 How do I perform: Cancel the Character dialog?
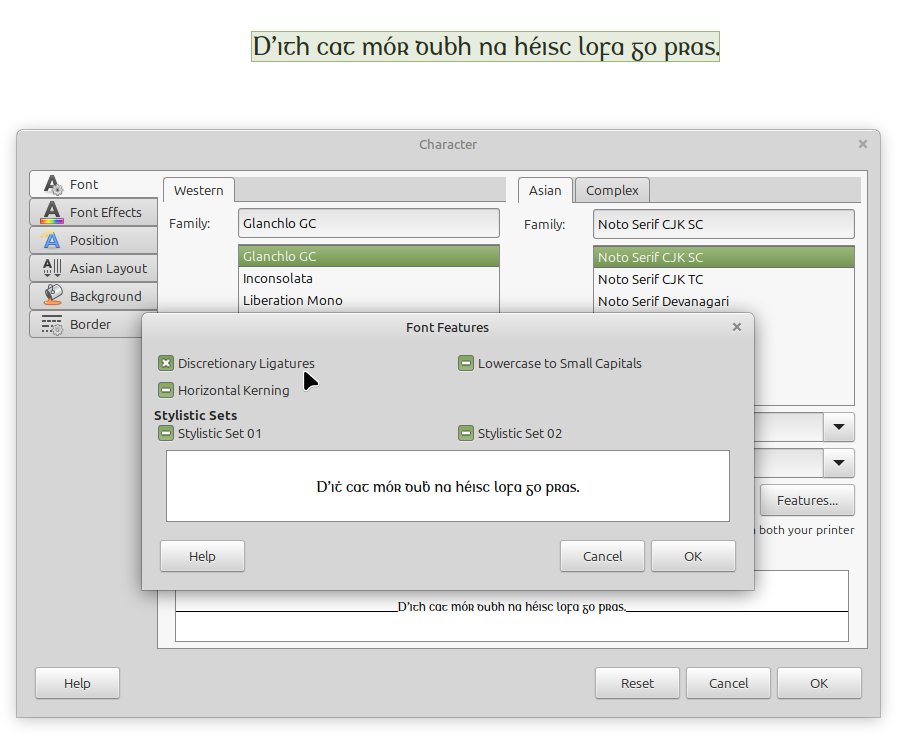tap(728, 683)
